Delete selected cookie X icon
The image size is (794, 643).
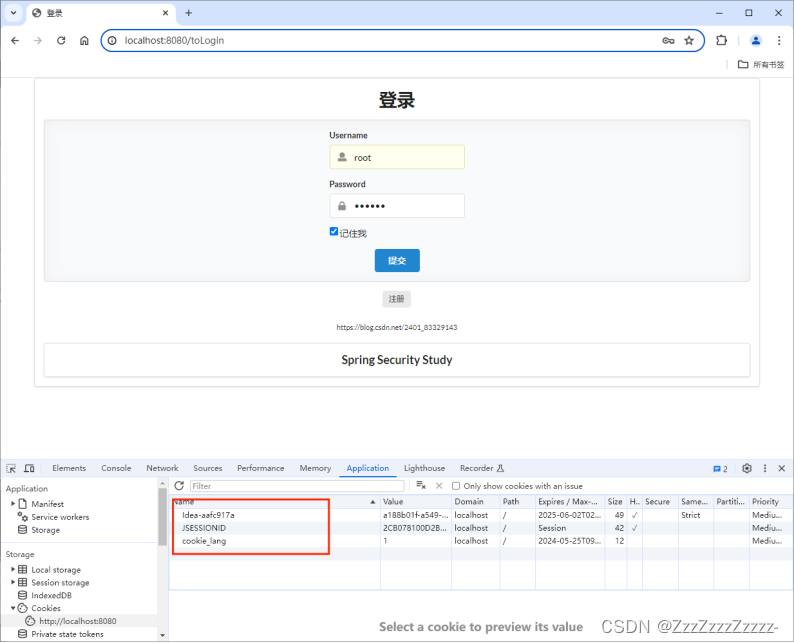tap(439, 486)
